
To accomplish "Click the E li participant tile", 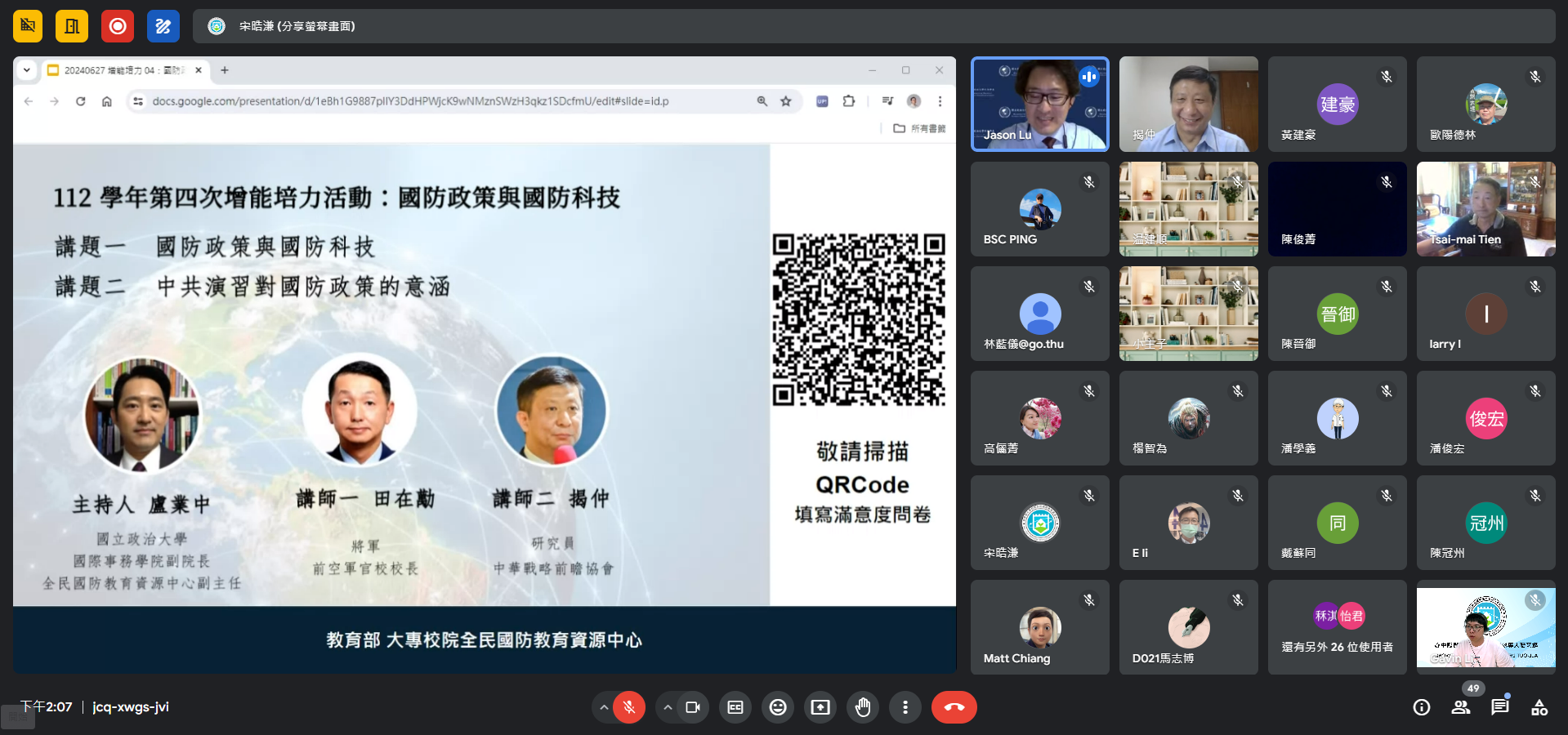I will (1189, 523).
